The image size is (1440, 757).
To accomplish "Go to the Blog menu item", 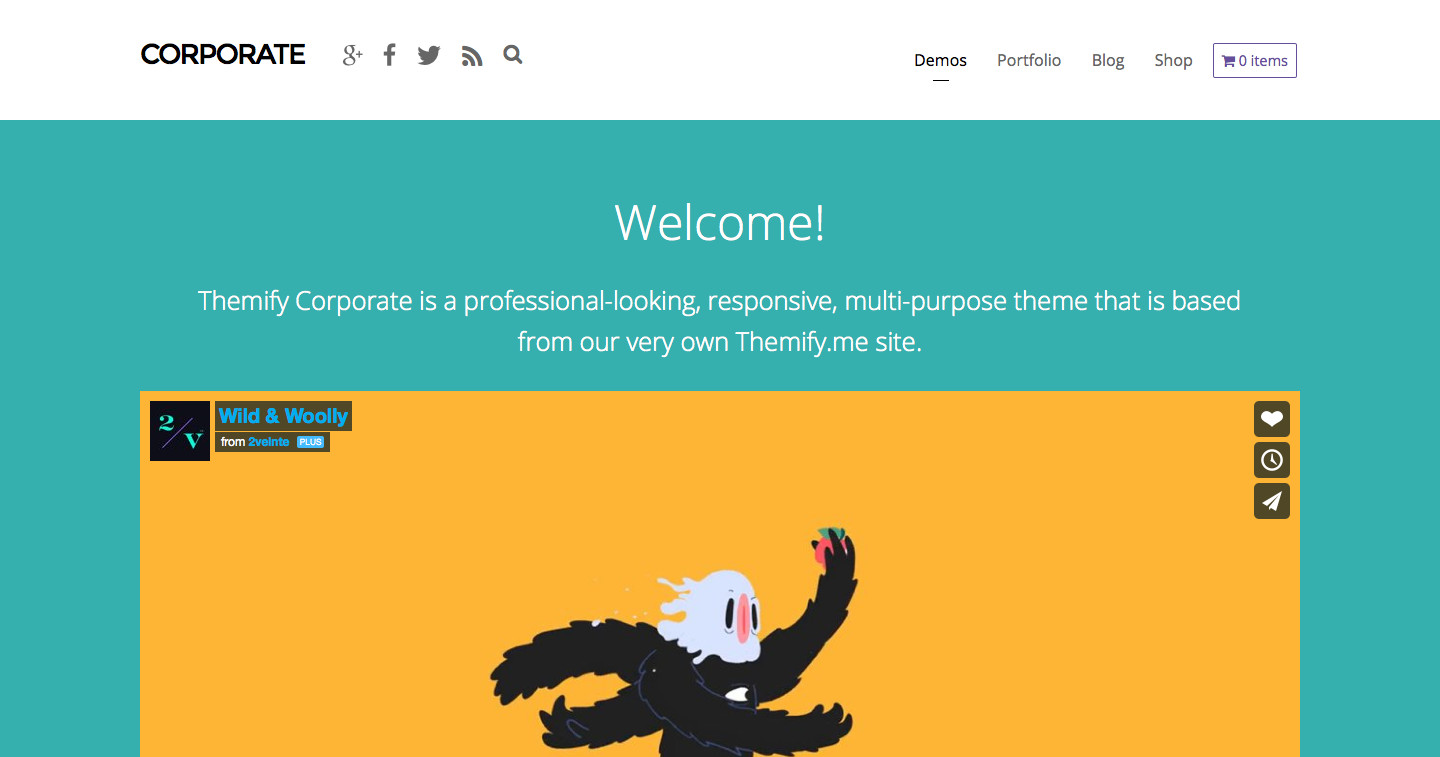I will 1108,60.
